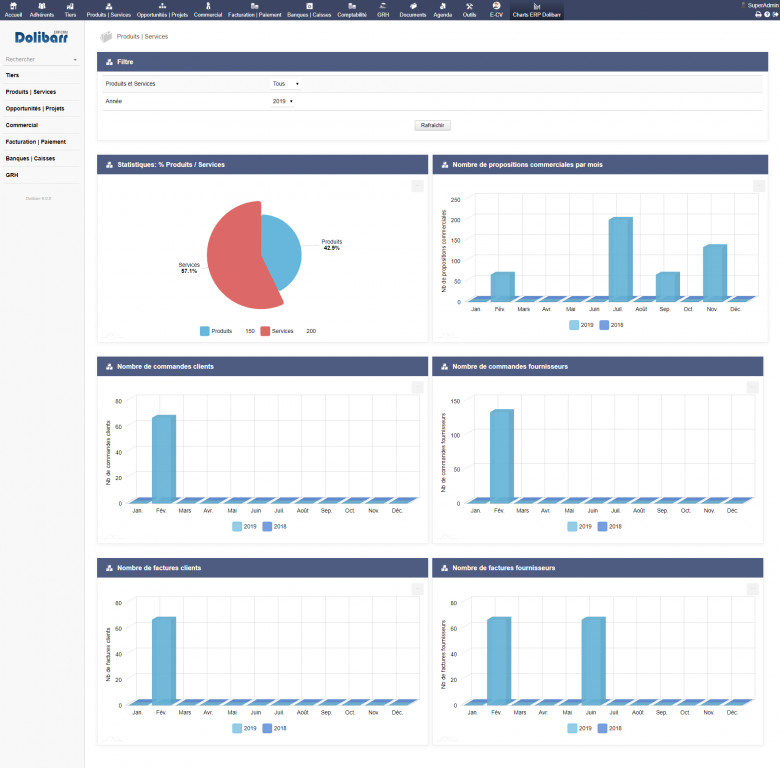780x768 pixels.
Task: Toggle Services slice in pie chart legend
Action: point(266,331)
